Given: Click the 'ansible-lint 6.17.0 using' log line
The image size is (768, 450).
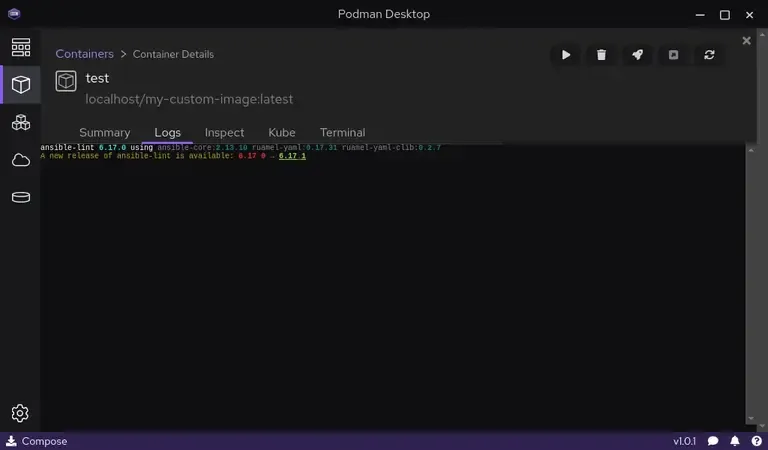Looking at the screenshot, I should (96, 147).
